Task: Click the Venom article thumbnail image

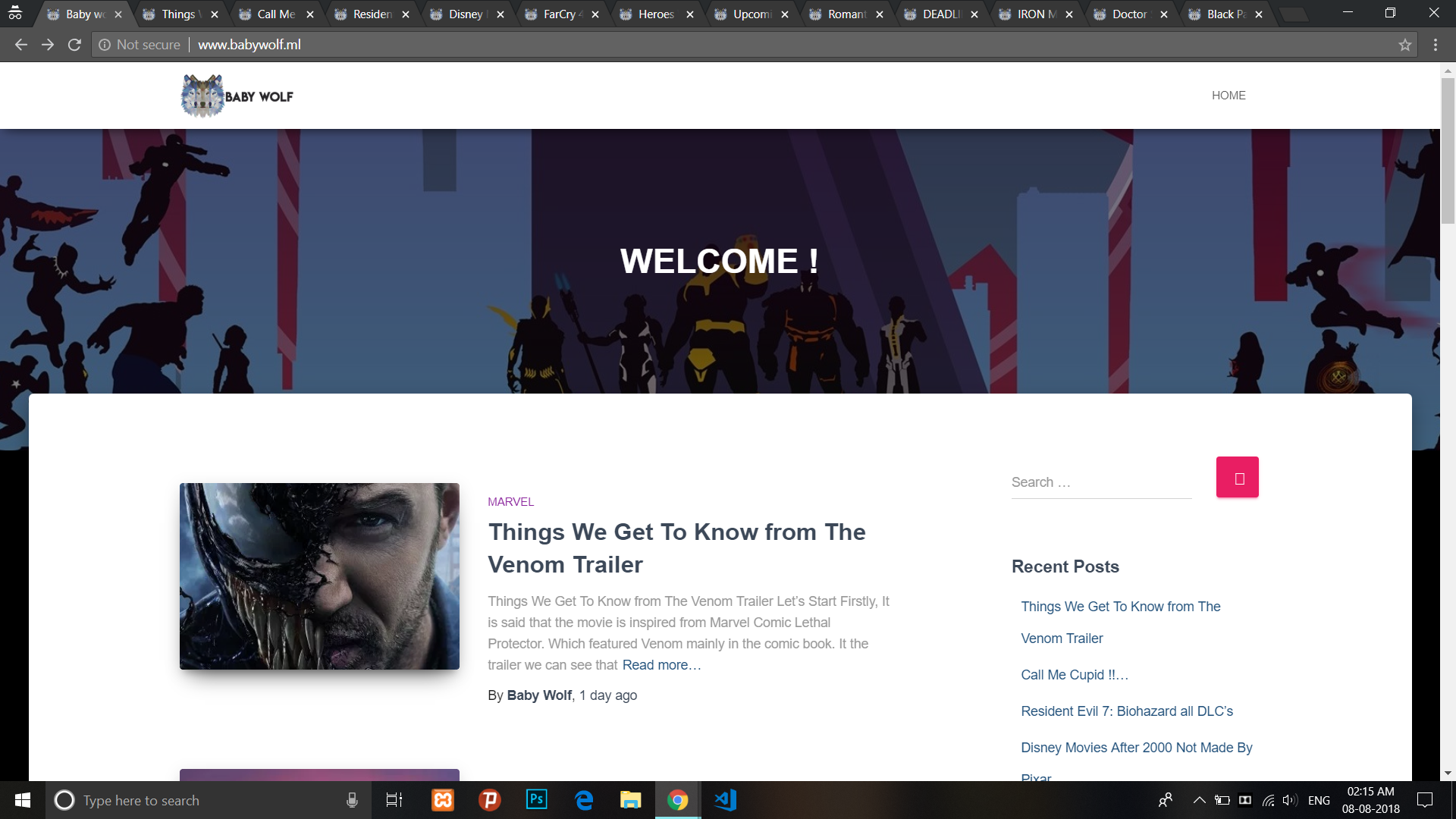Action: 319,576
